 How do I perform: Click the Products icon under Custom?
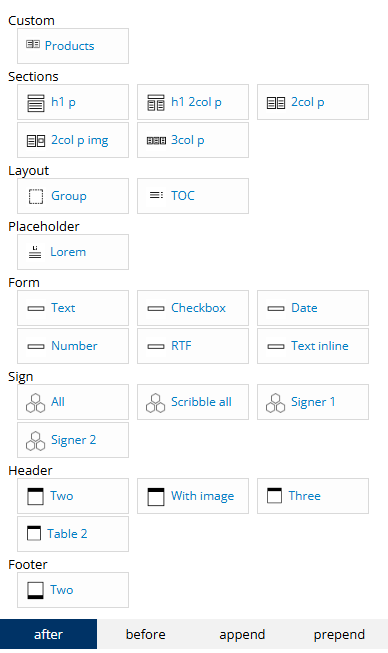33,44
